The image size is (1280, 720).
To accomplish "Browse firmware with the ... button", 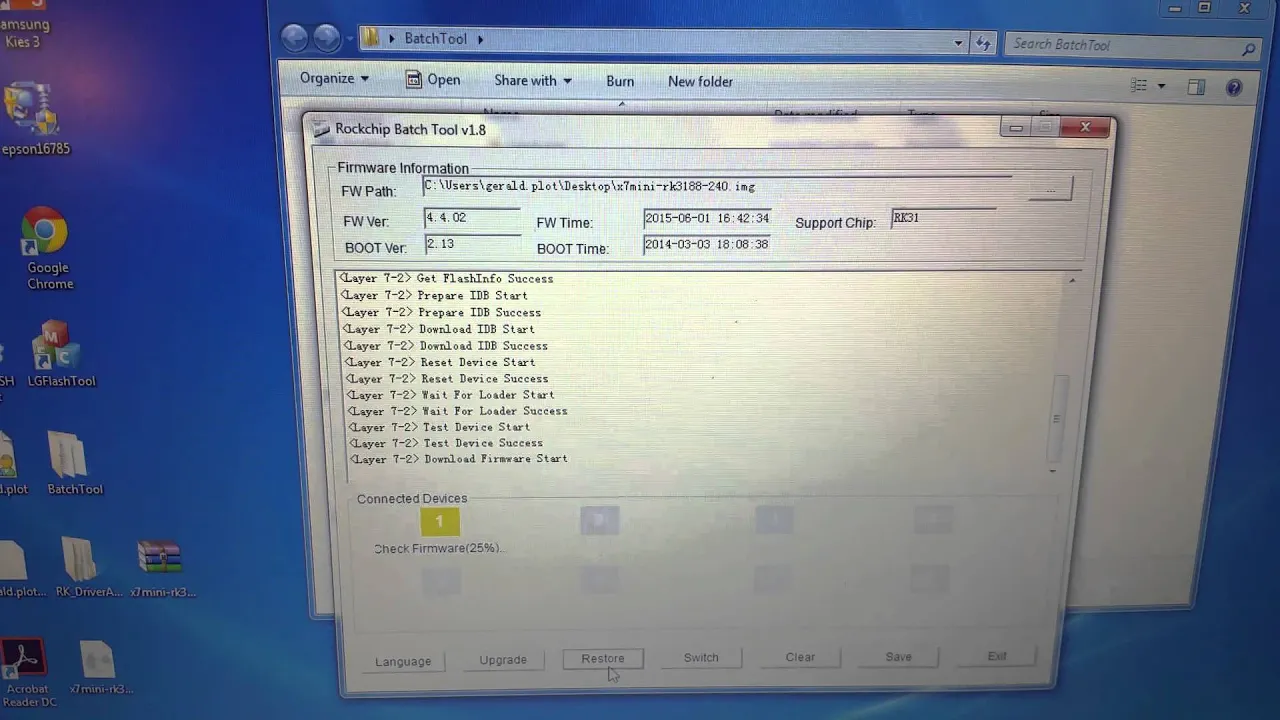I will pos(1049,189).
